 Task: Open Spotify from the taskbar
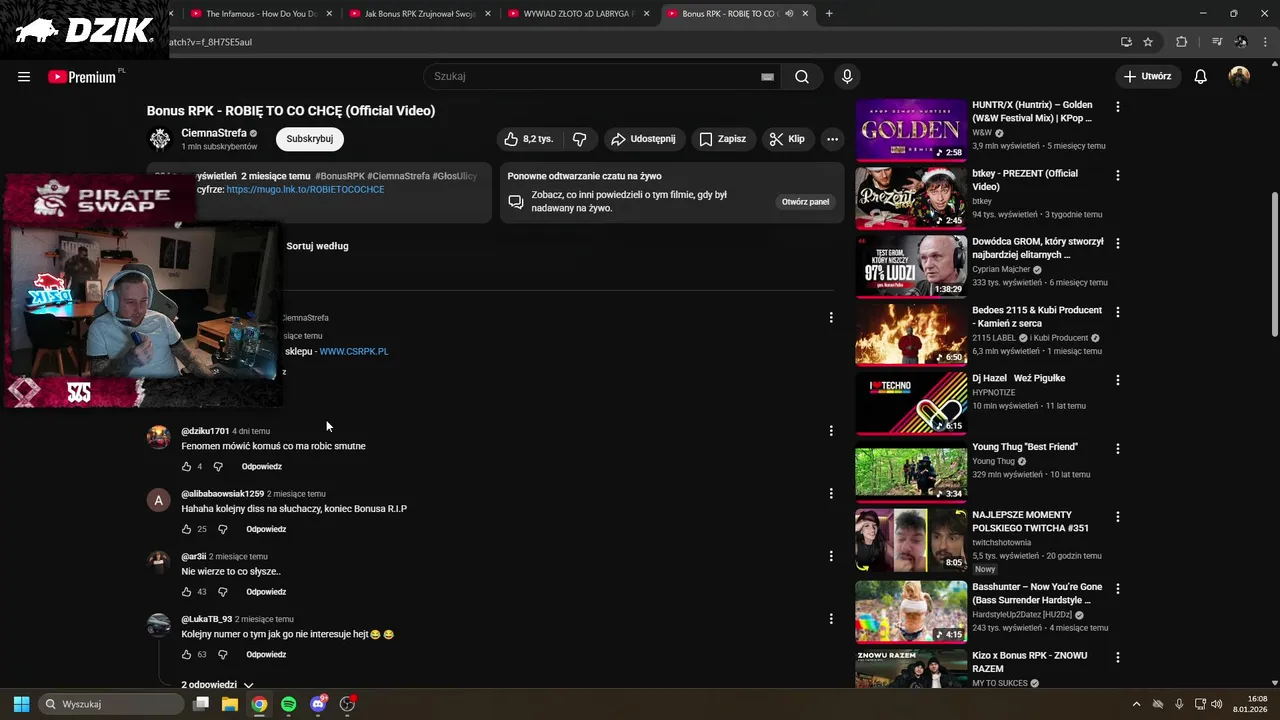point(289,704)
